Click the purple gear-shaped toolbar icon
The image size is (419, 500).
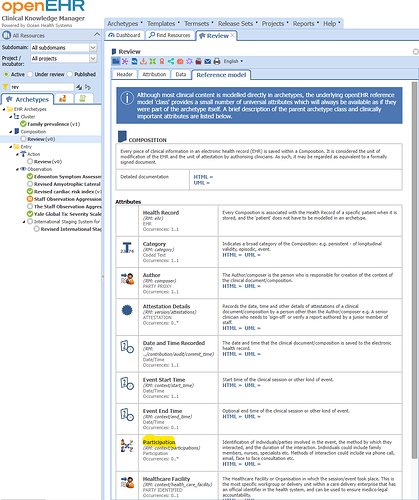(189, 61)
